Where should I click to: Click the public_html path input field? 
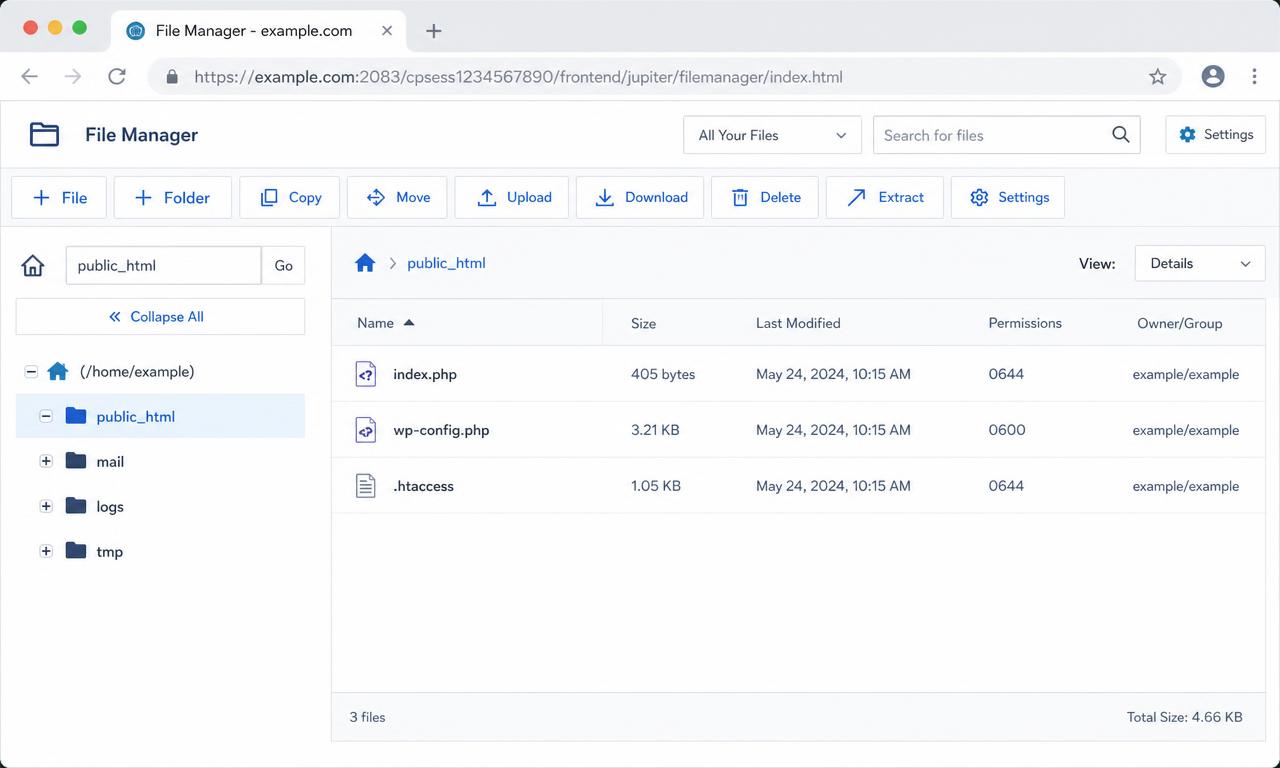pyautogui.click(x=163, y=266)
